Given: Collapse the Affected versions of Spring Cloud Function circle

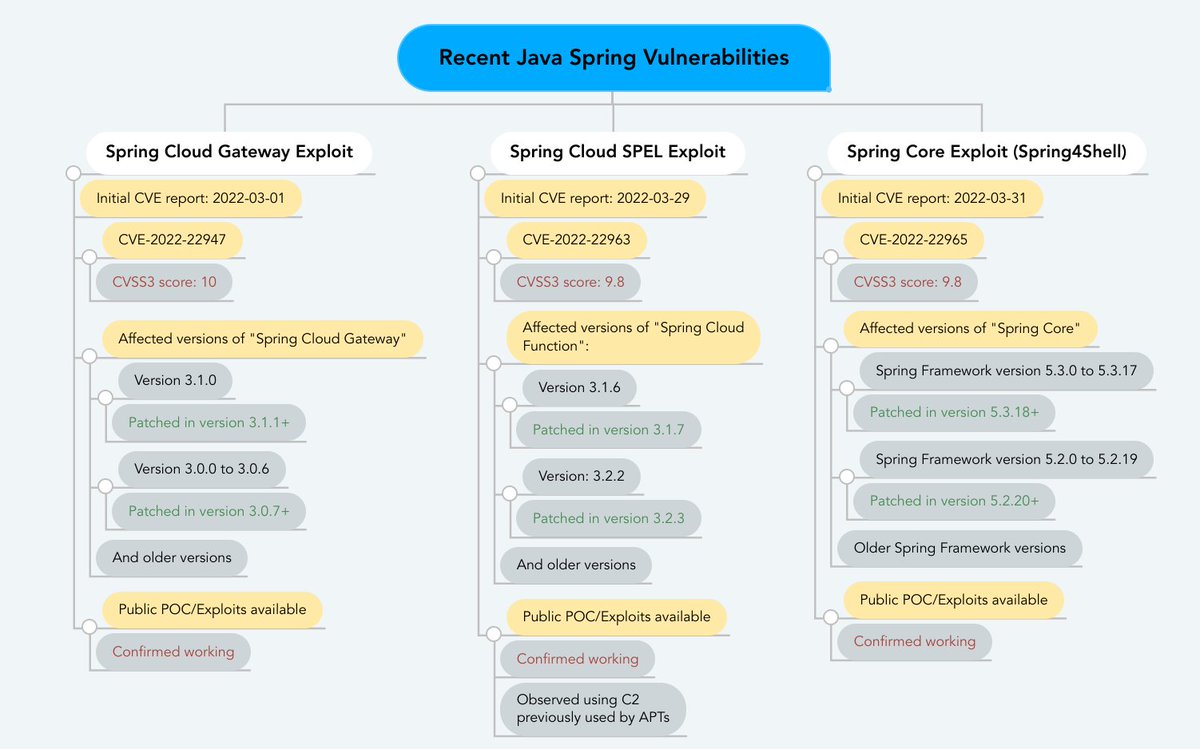Looking at the screenshot, I should [x=493, y=364].
